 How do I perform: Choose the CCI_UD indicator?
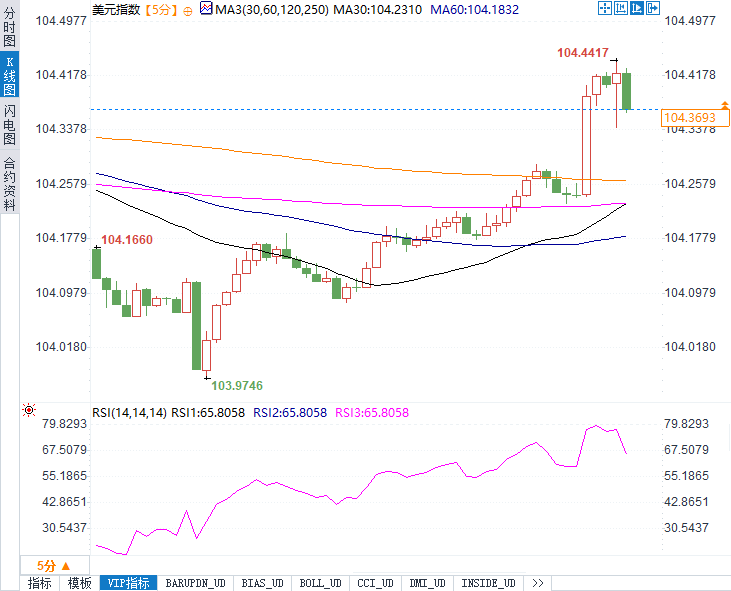click(375, 583)
